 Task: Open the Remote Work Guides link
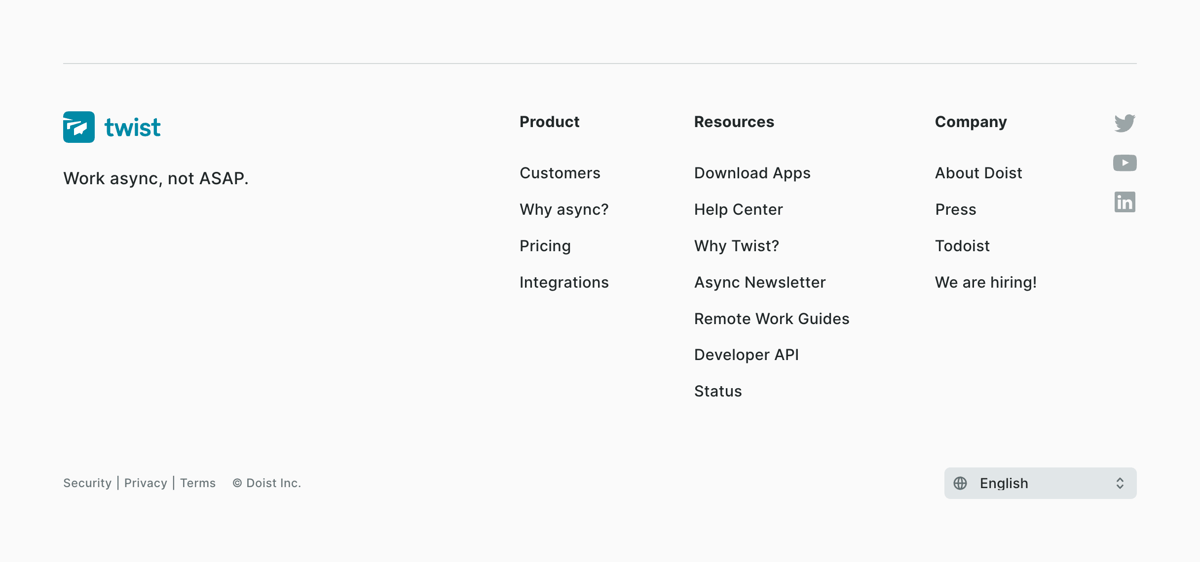[x=772, y=319]
